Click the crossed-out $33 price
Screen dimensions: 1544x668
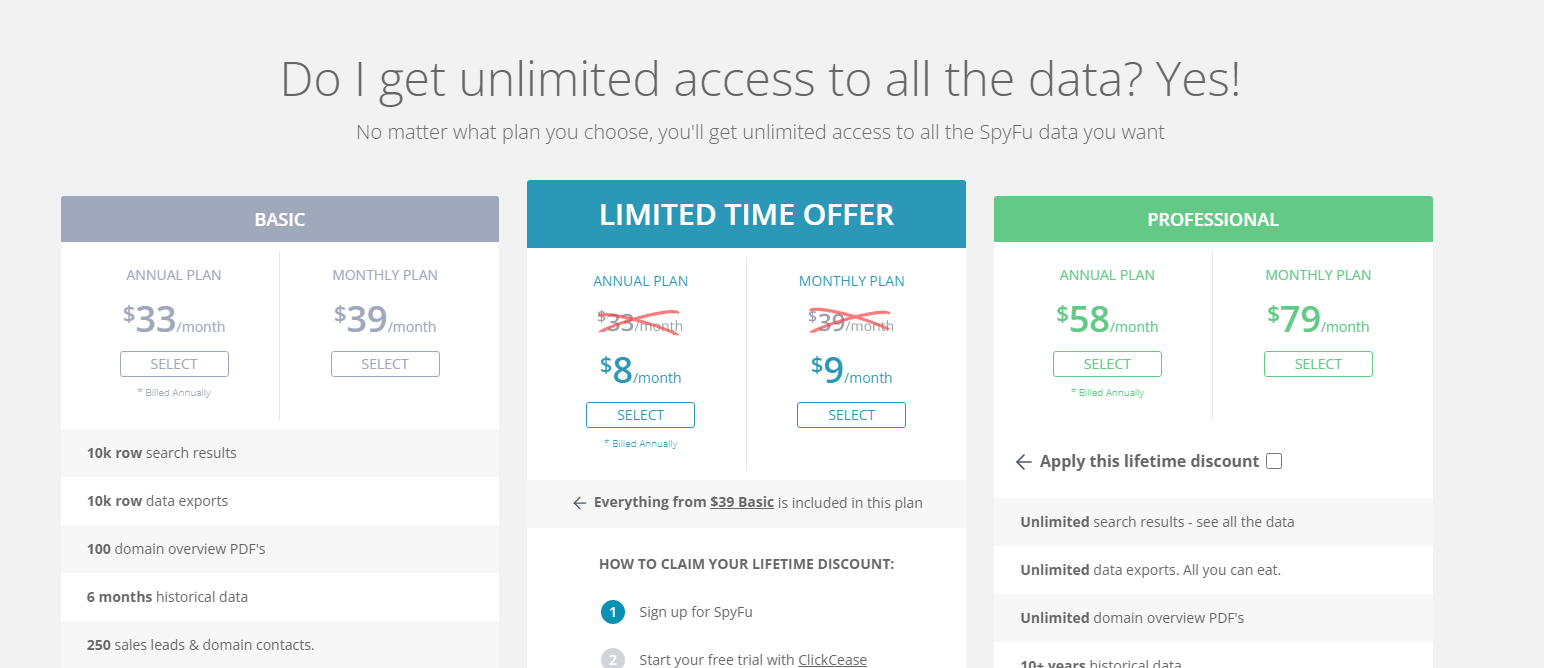pos(640,321)
